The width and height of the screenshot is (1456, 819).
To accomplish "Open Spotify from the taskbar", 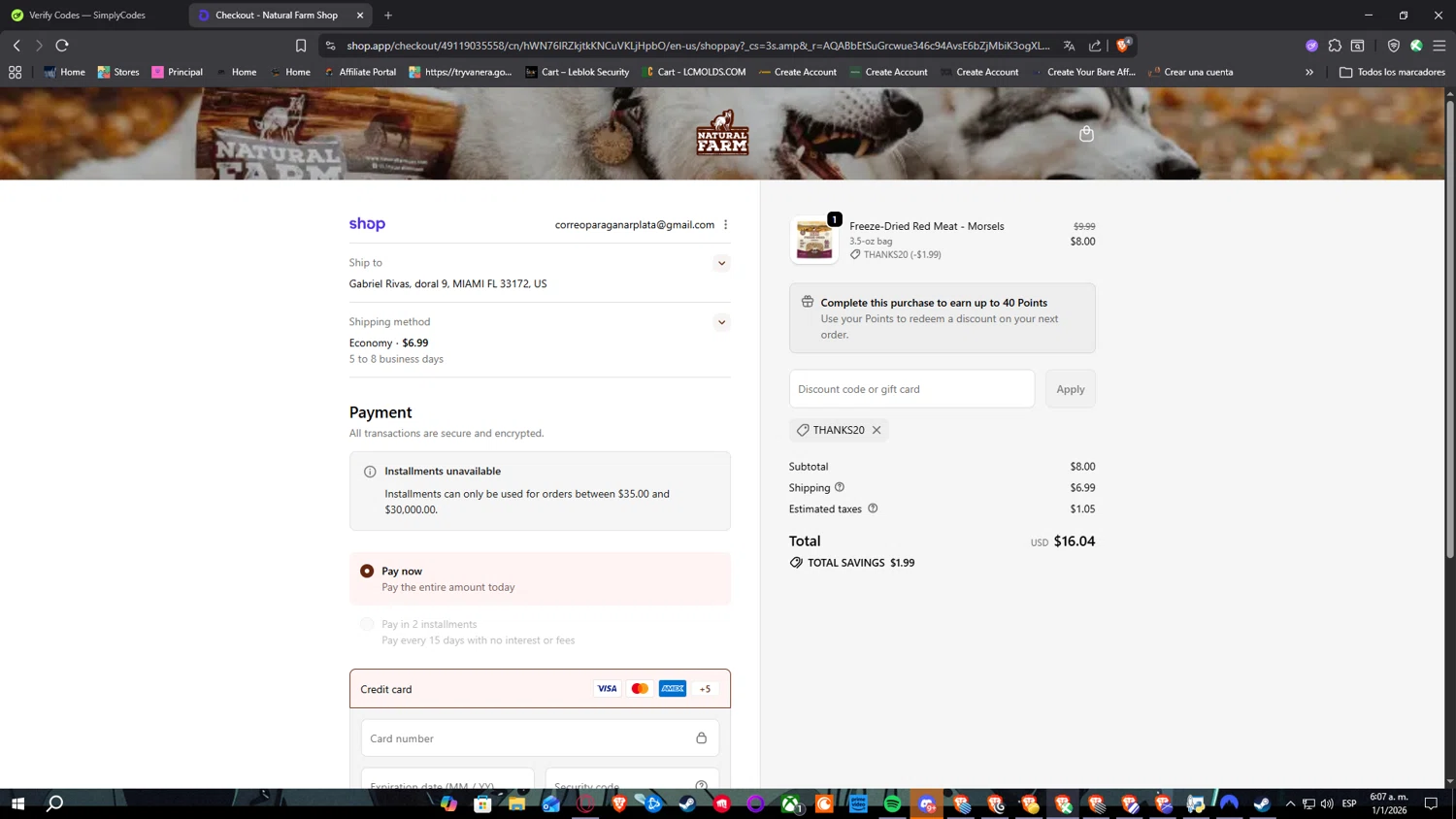I will pos(892,803).
